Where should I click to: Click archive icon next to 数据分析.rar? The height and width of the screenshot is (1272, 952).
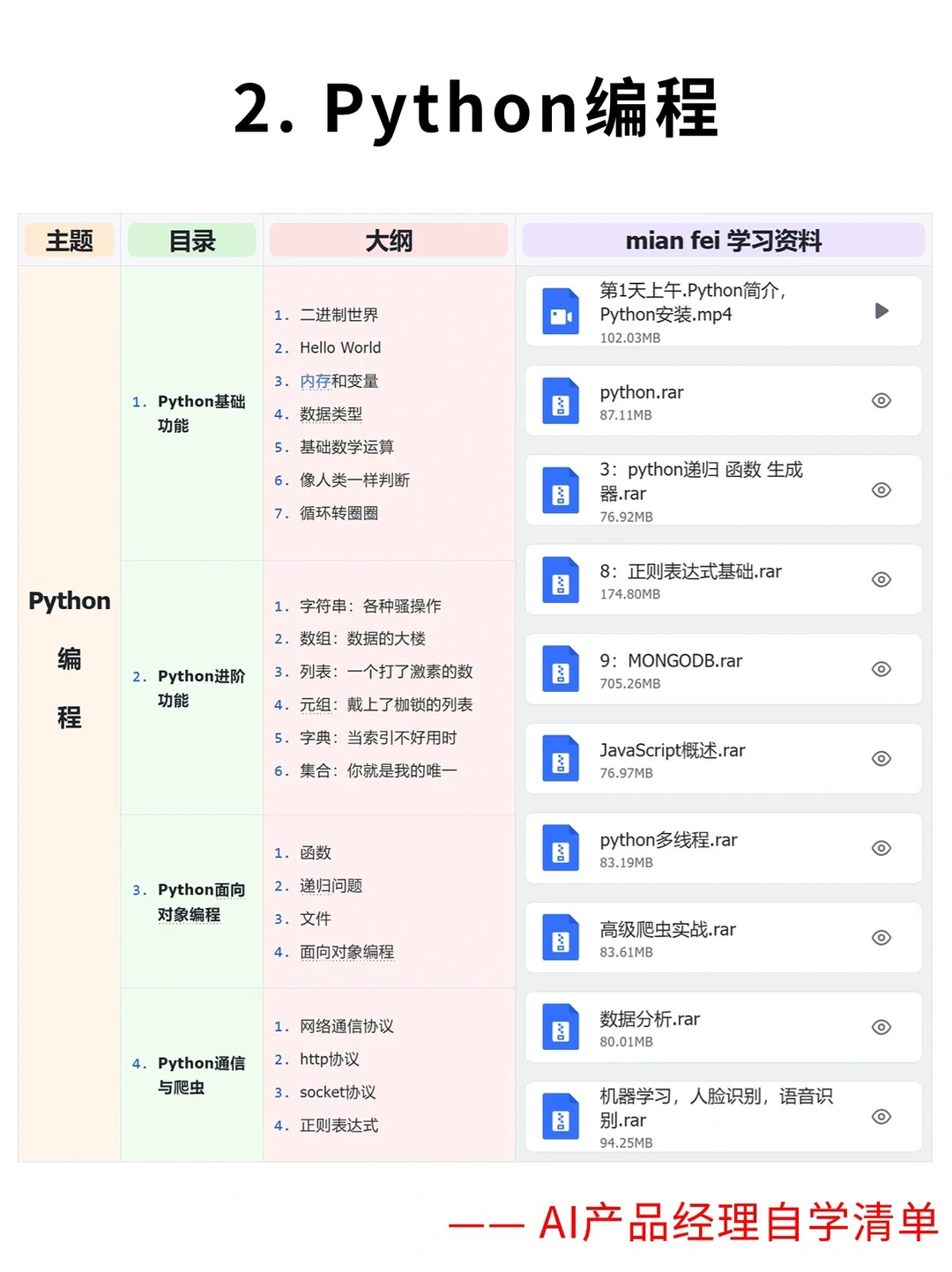click(561, 1028)
